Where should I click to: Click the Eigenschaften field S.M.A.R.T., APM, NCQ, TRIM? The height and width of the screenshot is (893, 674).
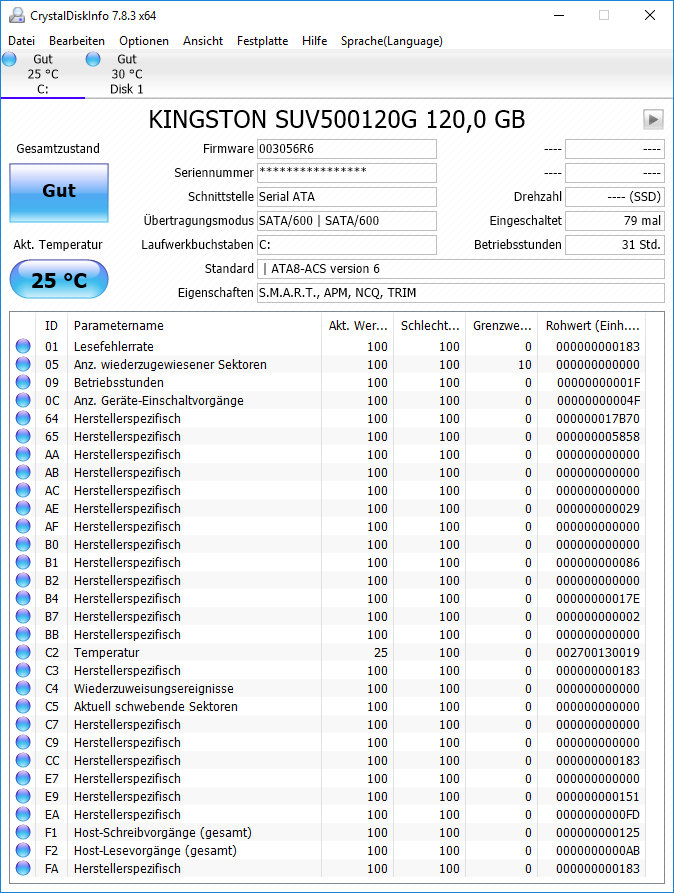(460, 292)
